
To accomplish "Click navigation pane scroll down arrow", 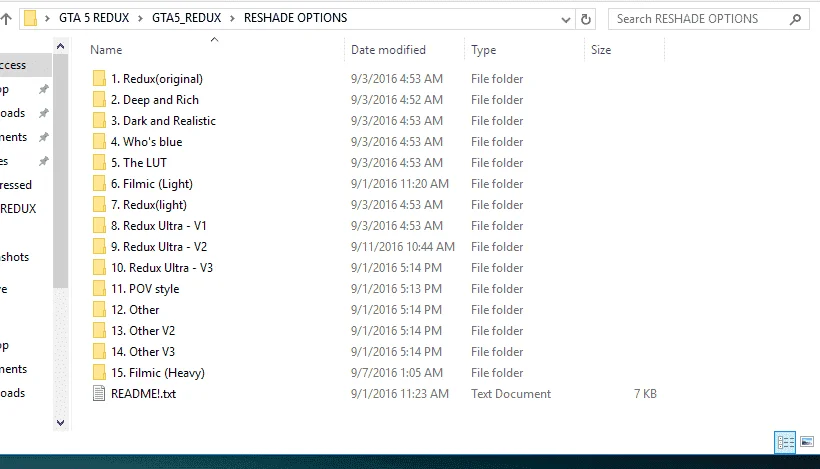I will click(61, 422).
